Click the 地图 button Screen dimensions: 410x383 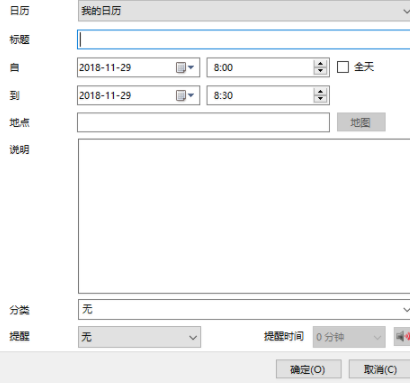(x=361, y=122)
